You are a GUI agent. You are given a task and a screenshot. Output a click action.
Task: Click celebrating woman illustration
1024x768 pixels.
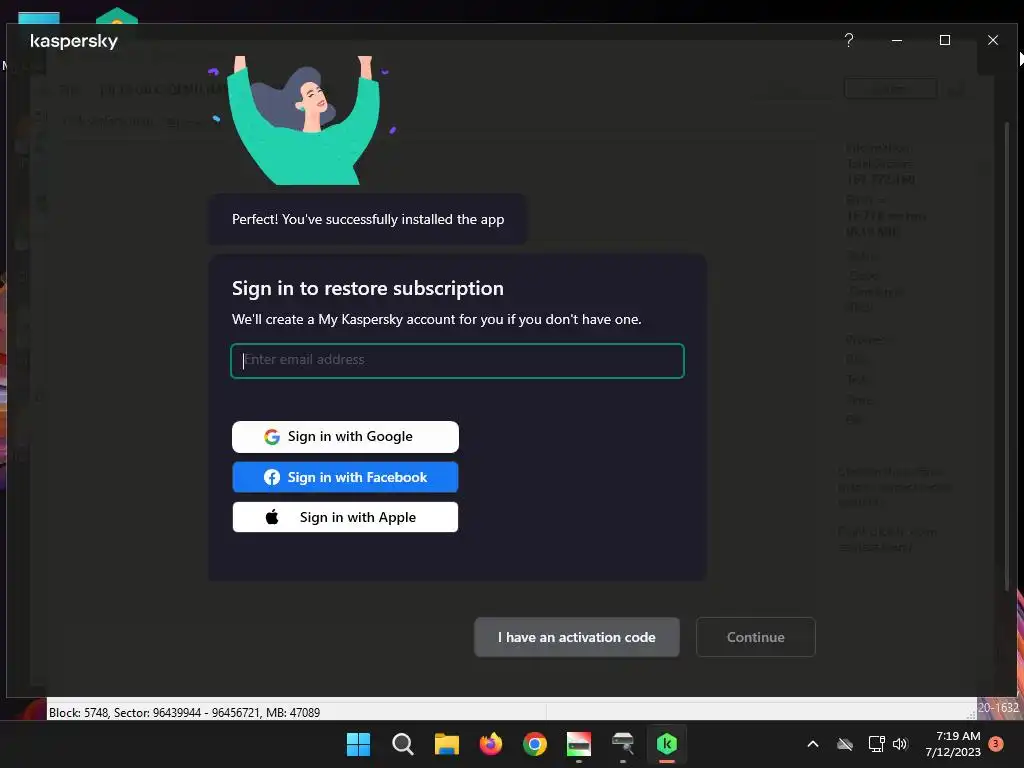tap(304, 120)
